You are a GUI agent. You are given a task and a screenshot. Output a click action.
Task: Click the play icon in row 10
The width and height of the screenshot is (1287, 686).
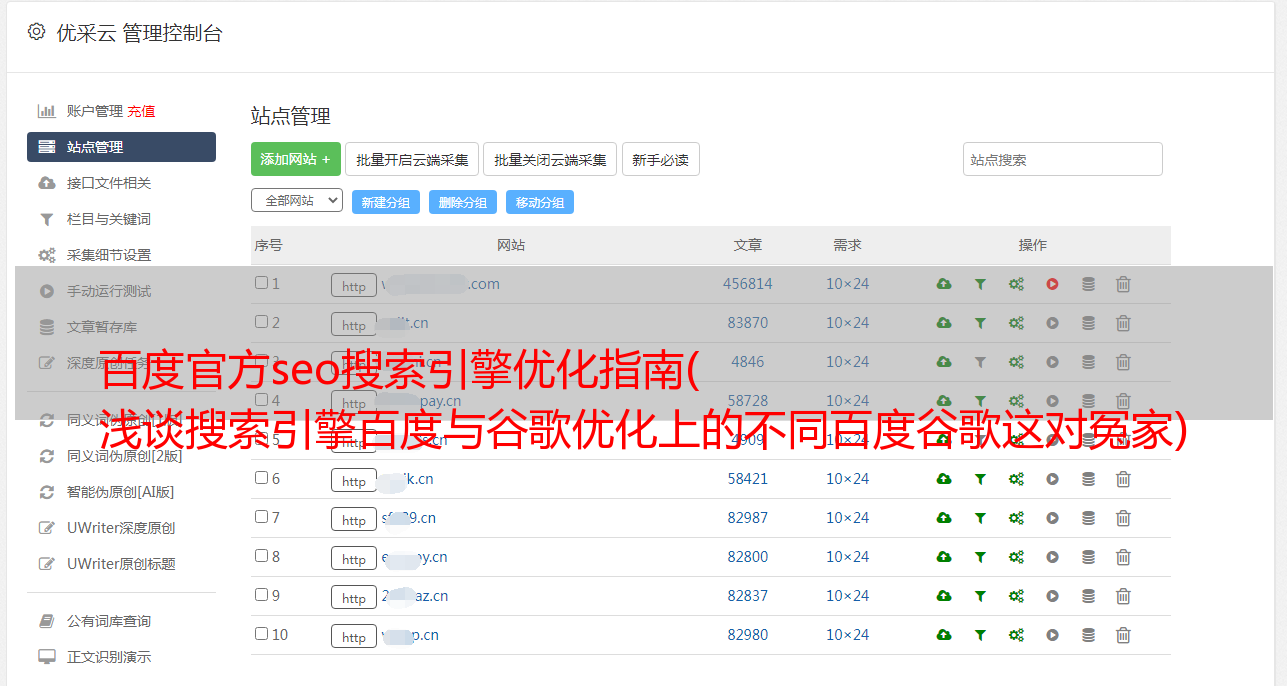[x=1052, y=635]
